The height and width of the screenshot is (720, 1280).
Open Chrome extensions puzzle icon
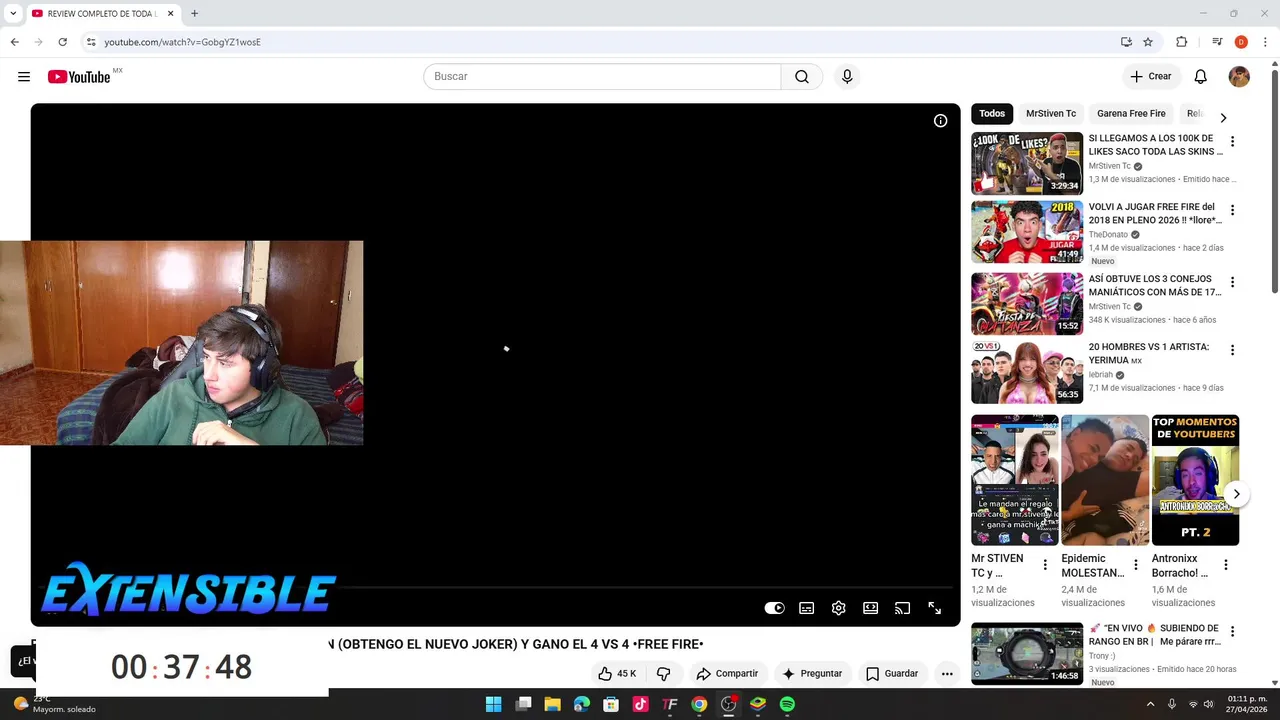tap(1182, 42)
